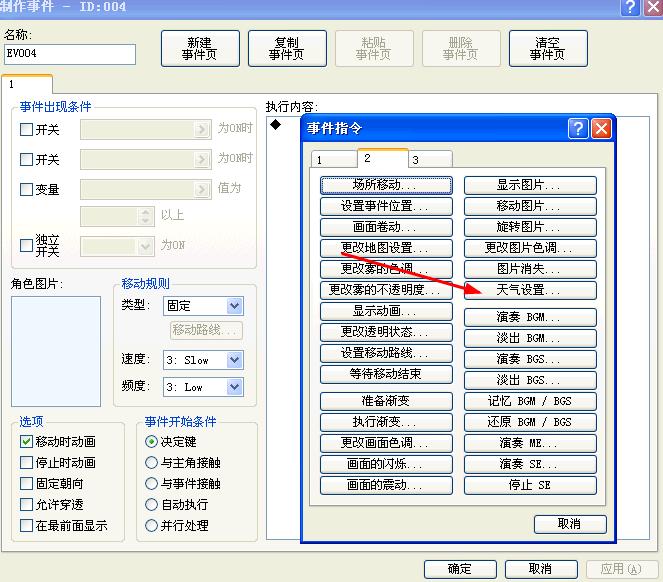Select 淡出 BGM command
Image resolution: width=663 pixels, height=582 pixels.
point(530,338)
